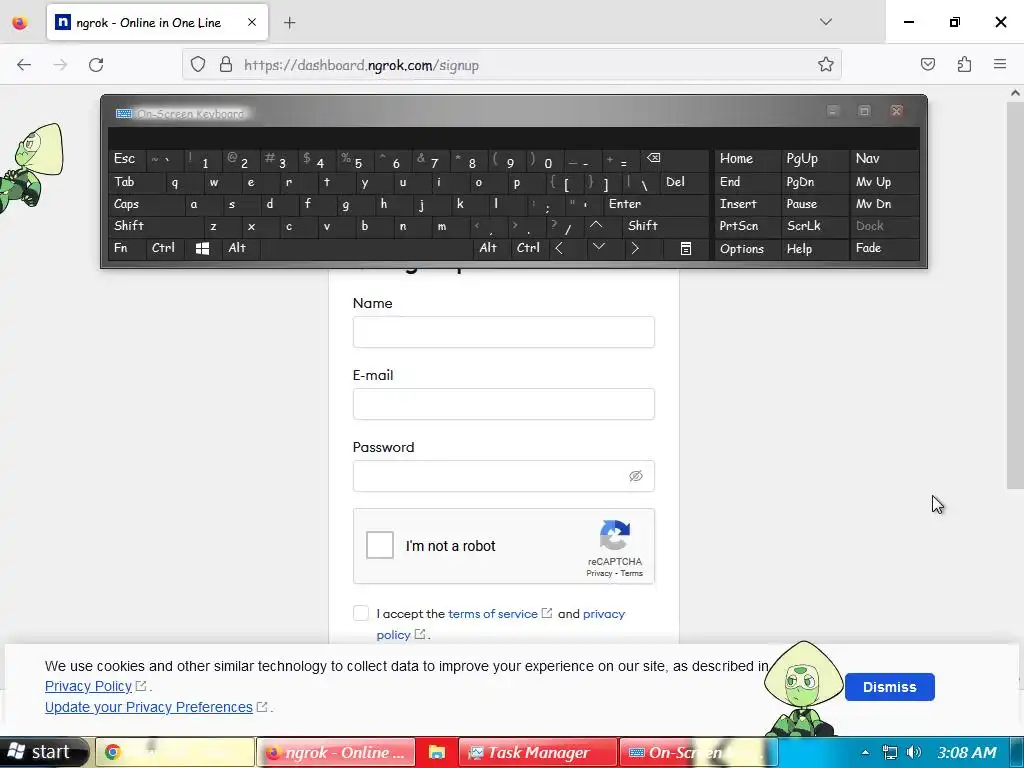This screenshot has width=1024, height=768.
Task: Reload the ngrok signup page
Action: (96, 65)
